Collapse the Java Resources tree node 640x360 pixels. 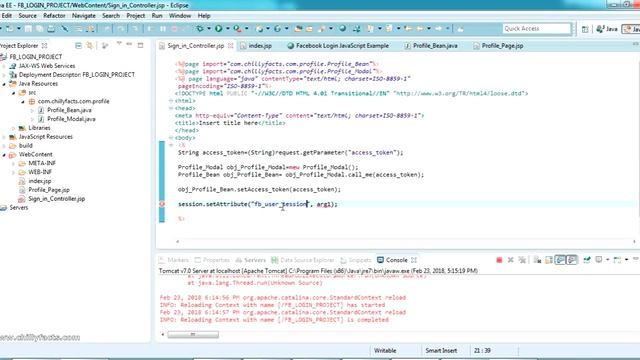4,84
